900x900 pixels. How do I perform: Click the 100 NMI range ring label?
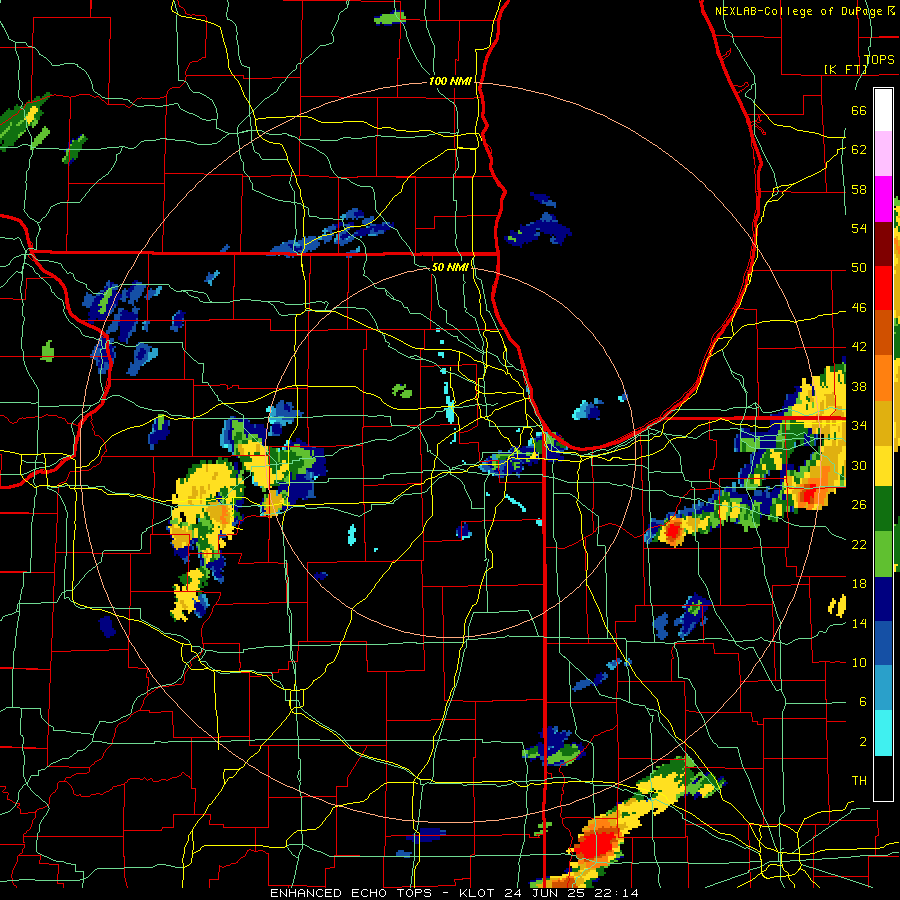coord(450,81)
